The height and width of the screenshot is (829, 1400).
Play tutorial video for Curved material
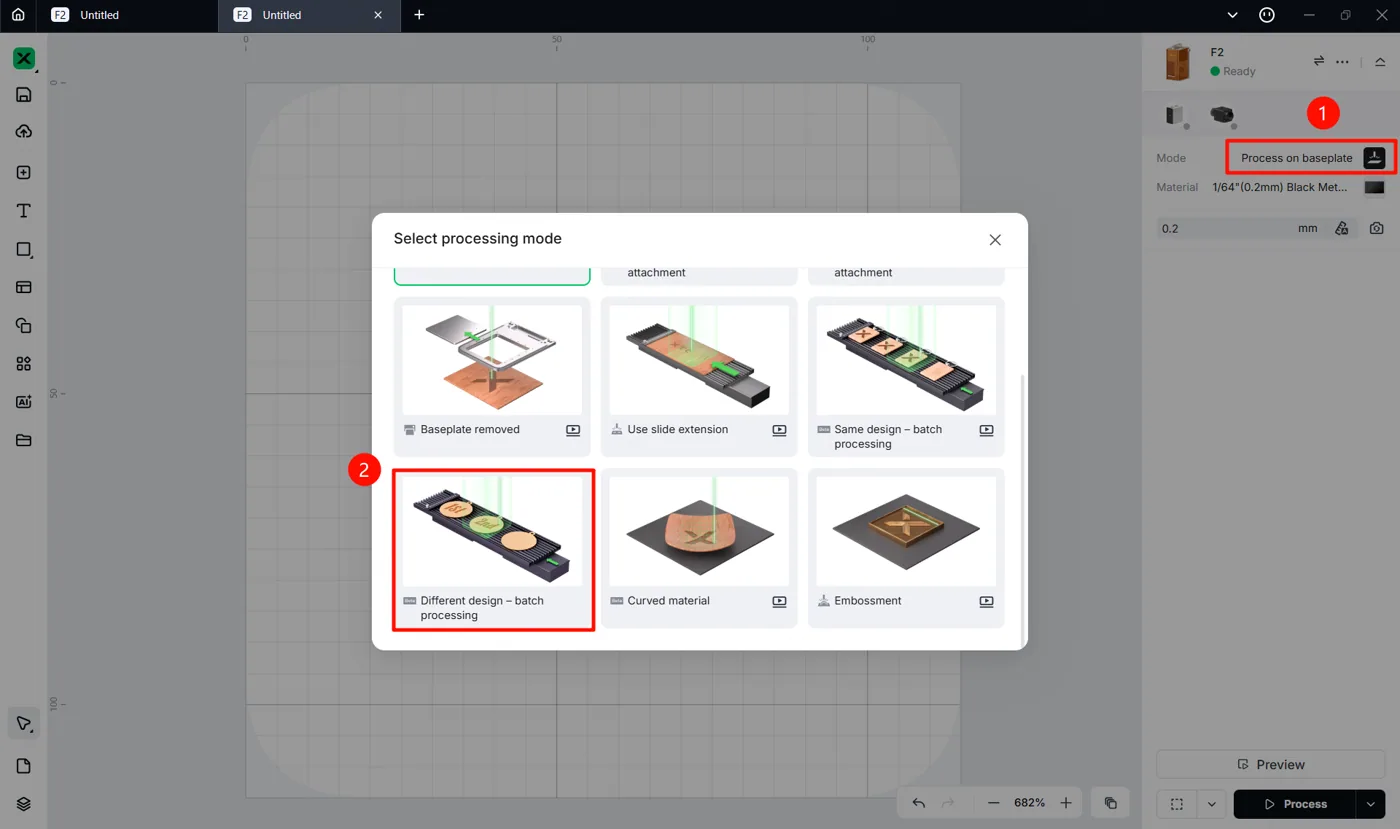[x=779, y=602]
